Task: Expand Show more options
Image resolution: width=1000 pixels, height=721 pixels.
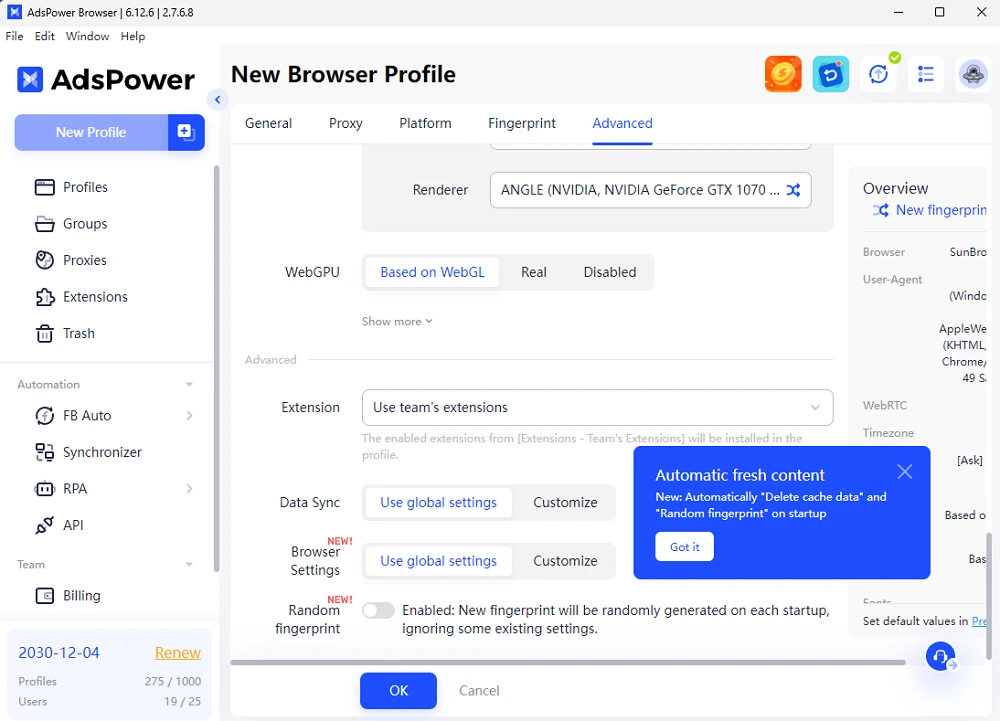Action: (397, 321)
